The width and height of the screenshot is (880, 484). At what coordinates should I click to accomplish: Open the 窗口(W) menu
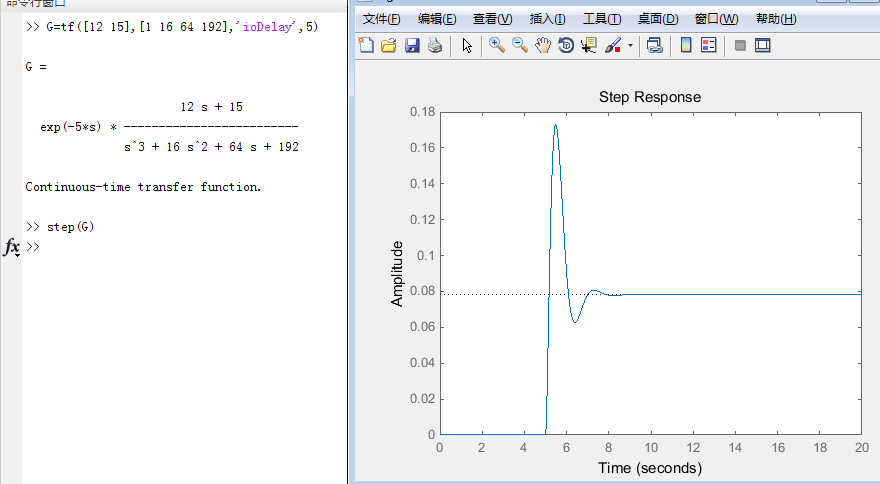pos(717,19)
